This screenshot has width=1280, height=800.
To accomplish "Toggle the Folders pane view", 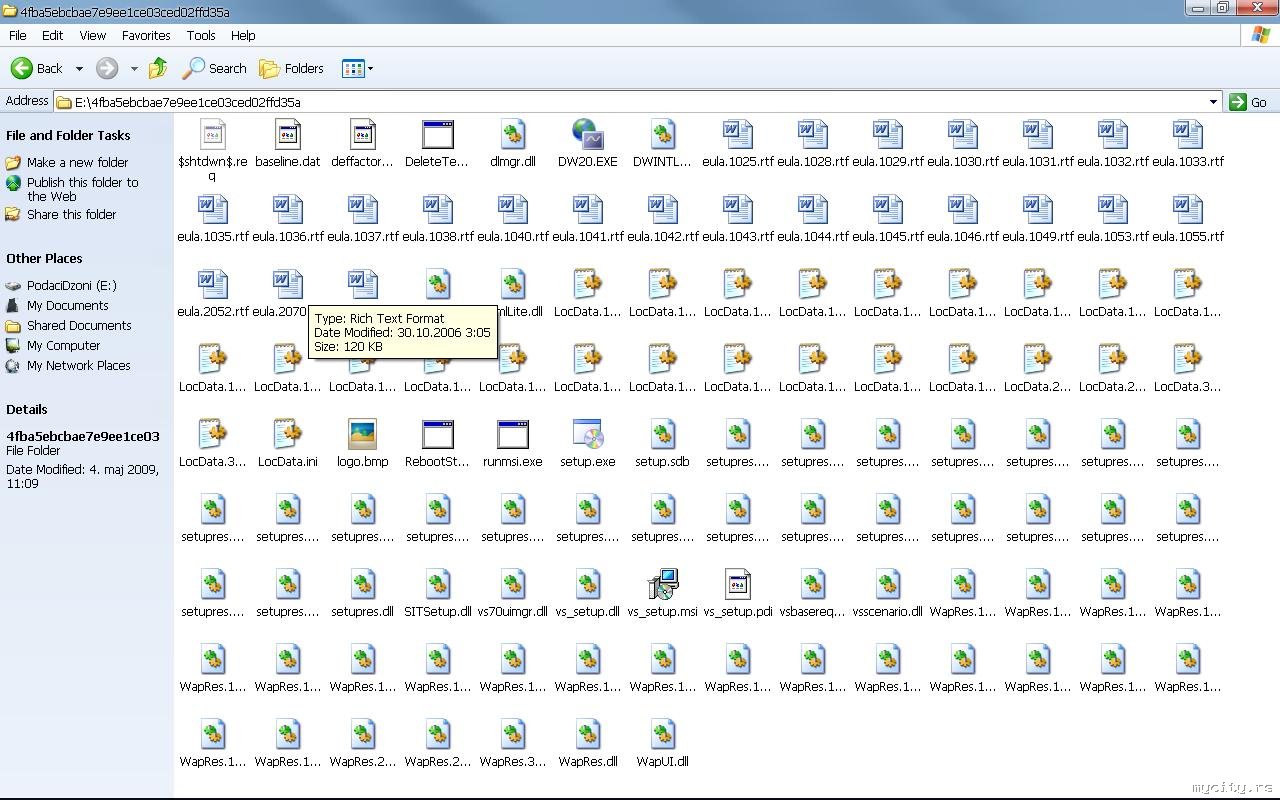I will tap(291, 69).
